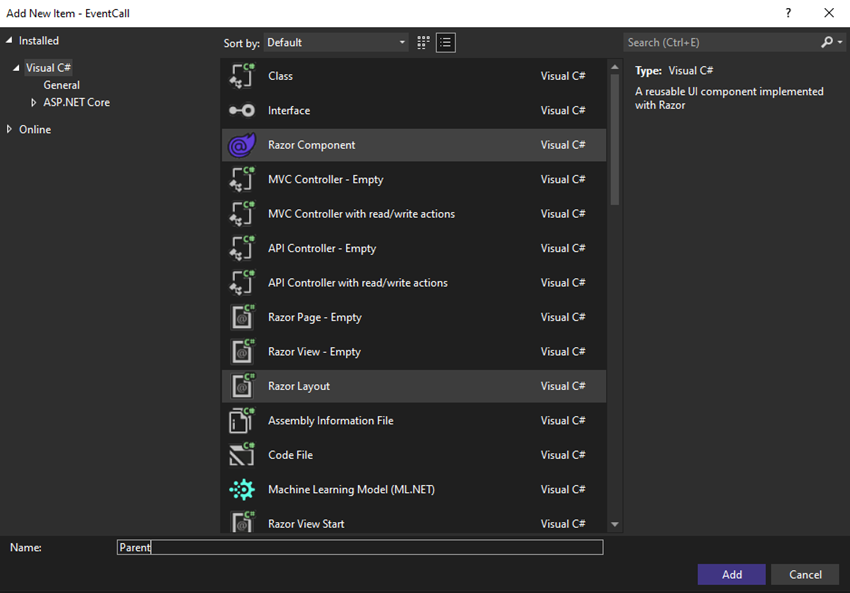850x593 pixels.
Task: Click the template list vertical scrollbar
Action: click(x=614, y=140)
